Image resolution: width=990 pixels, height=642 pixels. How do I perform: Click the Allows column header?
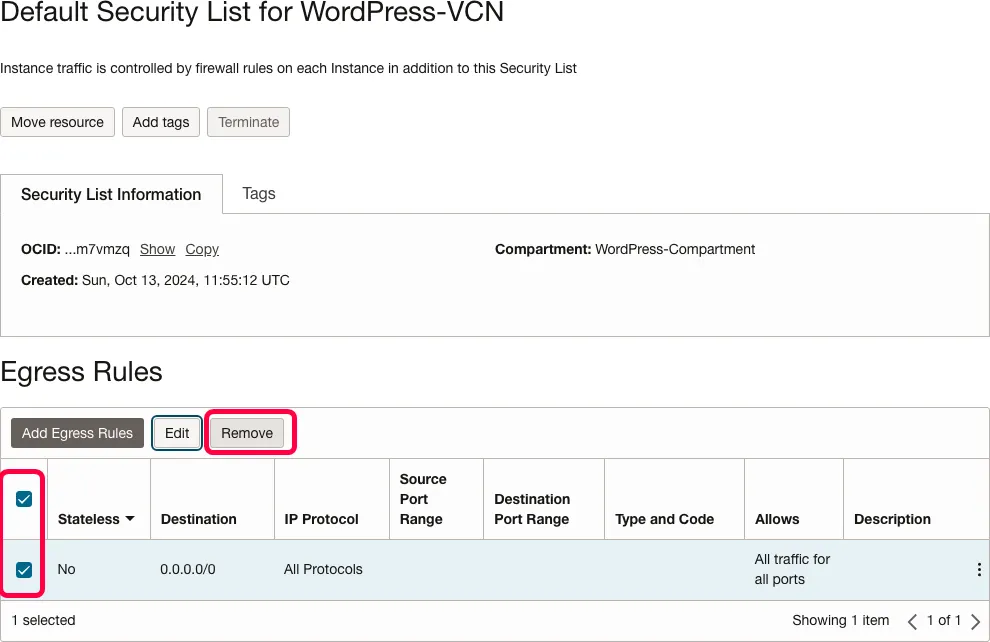click(777, 520)
